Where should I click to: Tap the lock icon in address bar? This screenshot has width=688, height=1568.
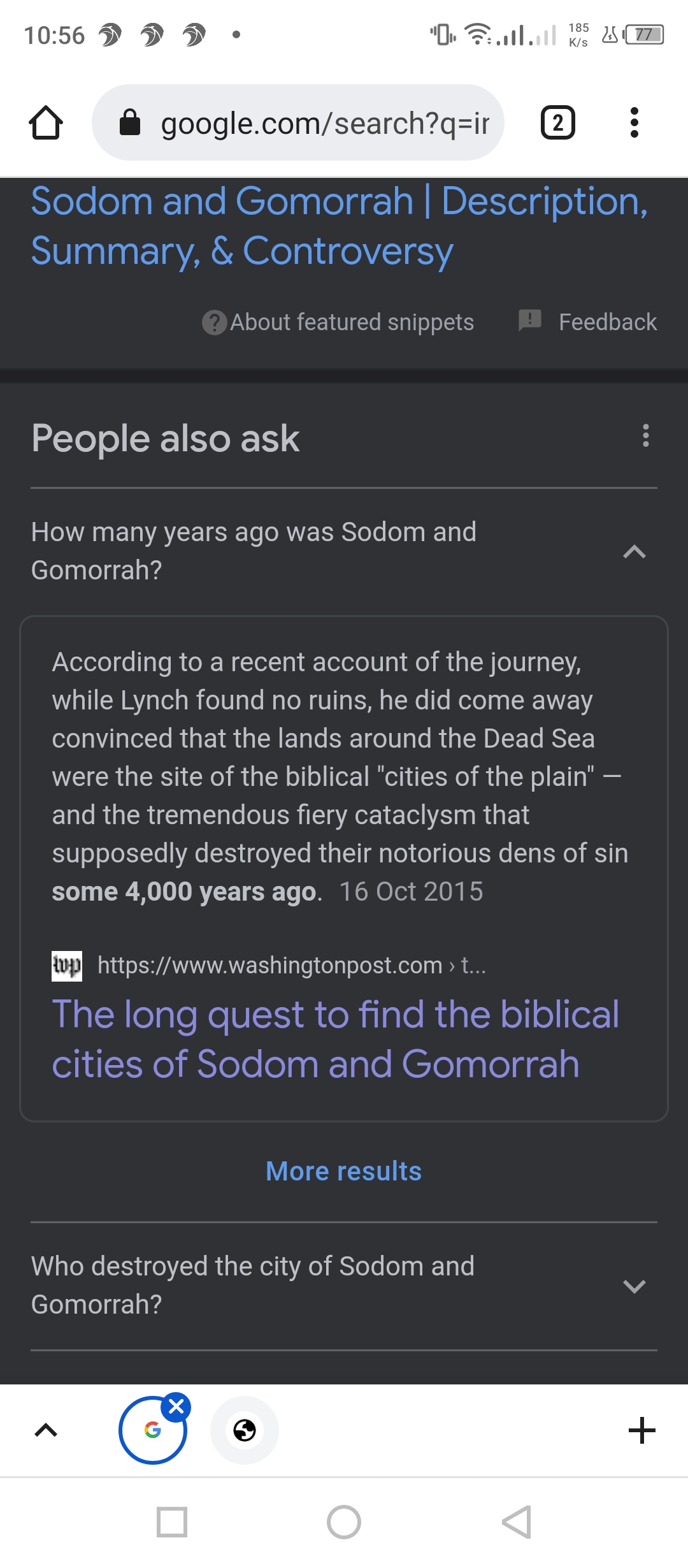pos(130,122)
